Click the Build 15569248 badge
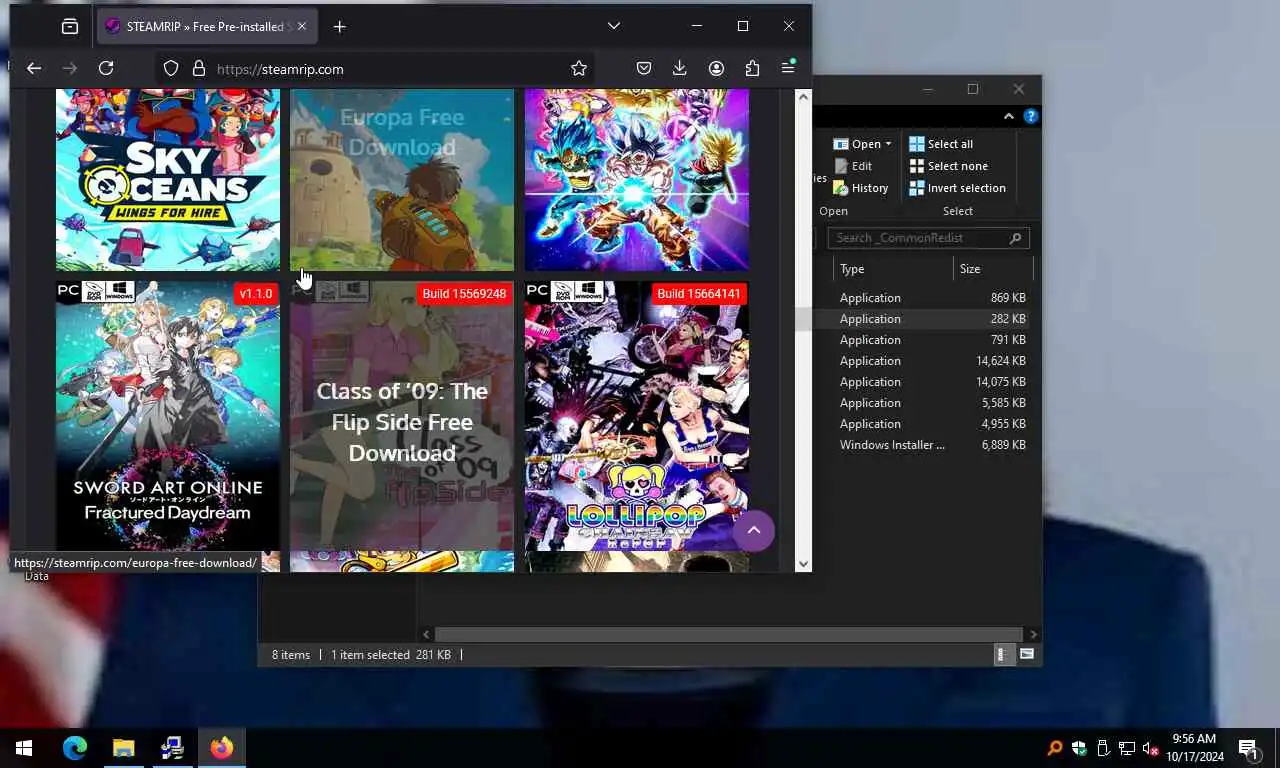The height and width of the screenshot is (768, 1280). (x=464, y=294)
